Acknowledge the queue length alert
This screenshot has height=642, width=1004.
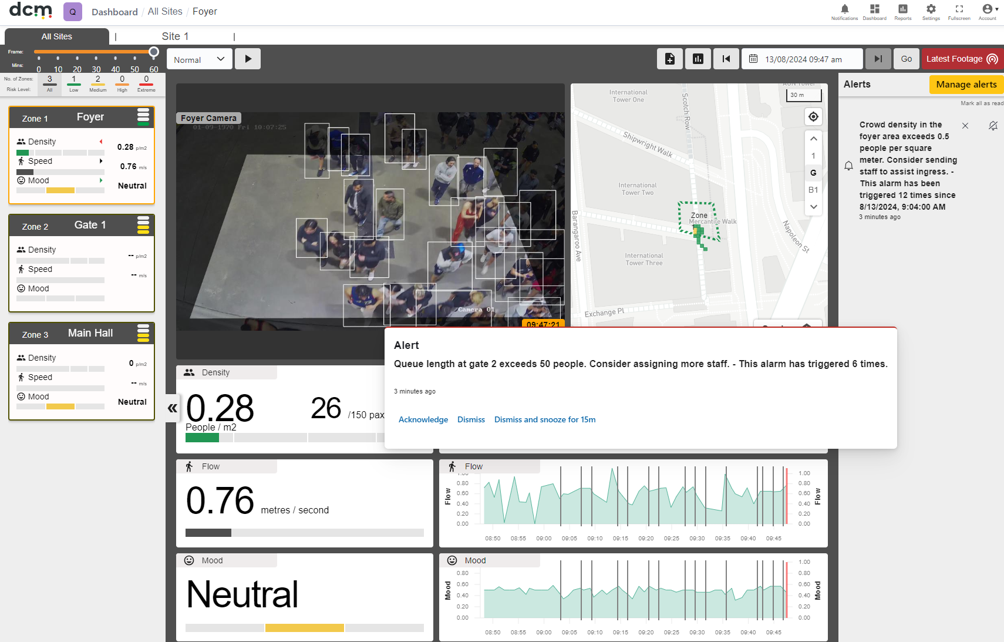click(x=423, y=419)
